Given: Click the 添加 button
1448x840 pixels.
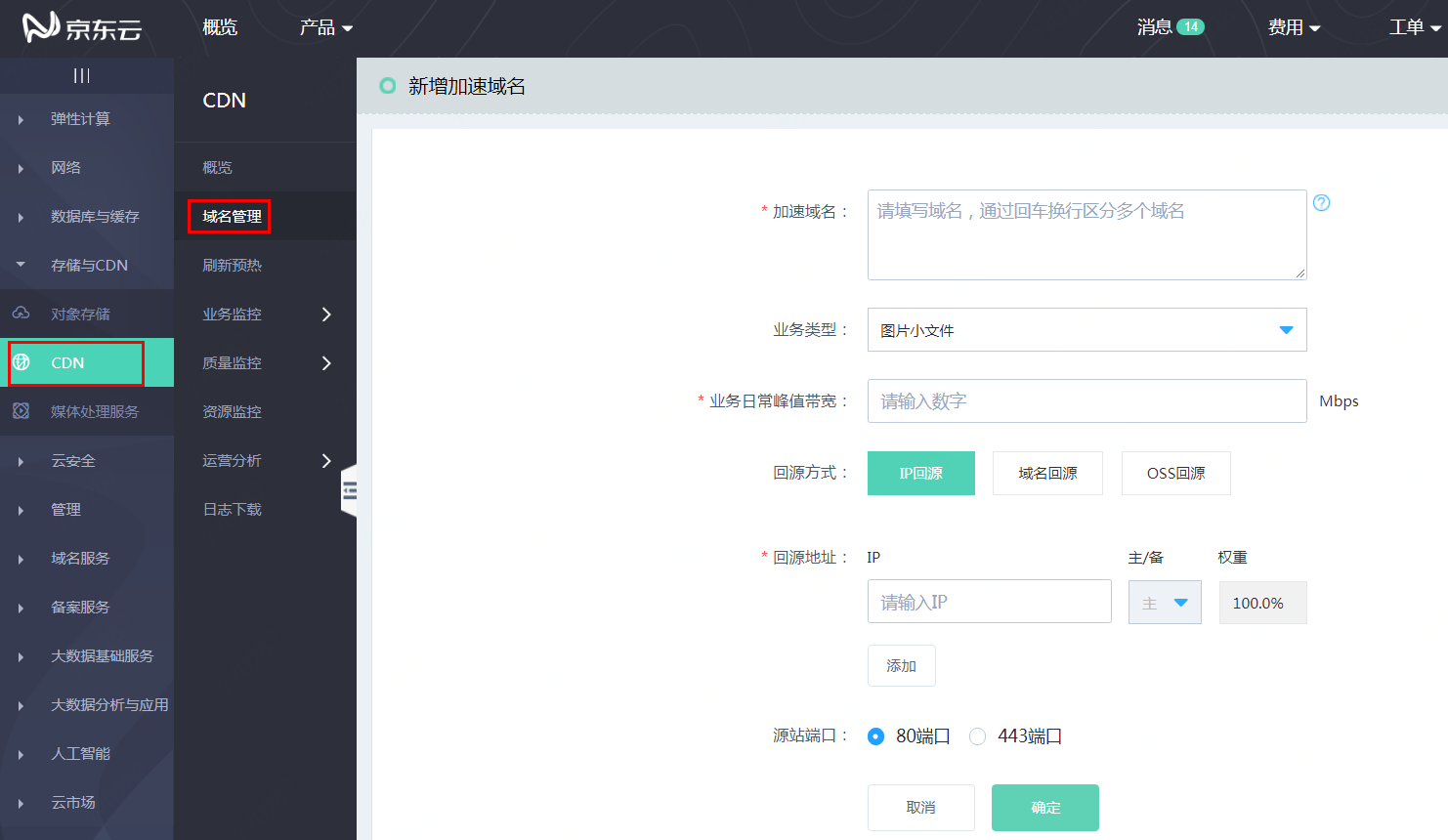Looking at the screenshot, I should point(901,665).
